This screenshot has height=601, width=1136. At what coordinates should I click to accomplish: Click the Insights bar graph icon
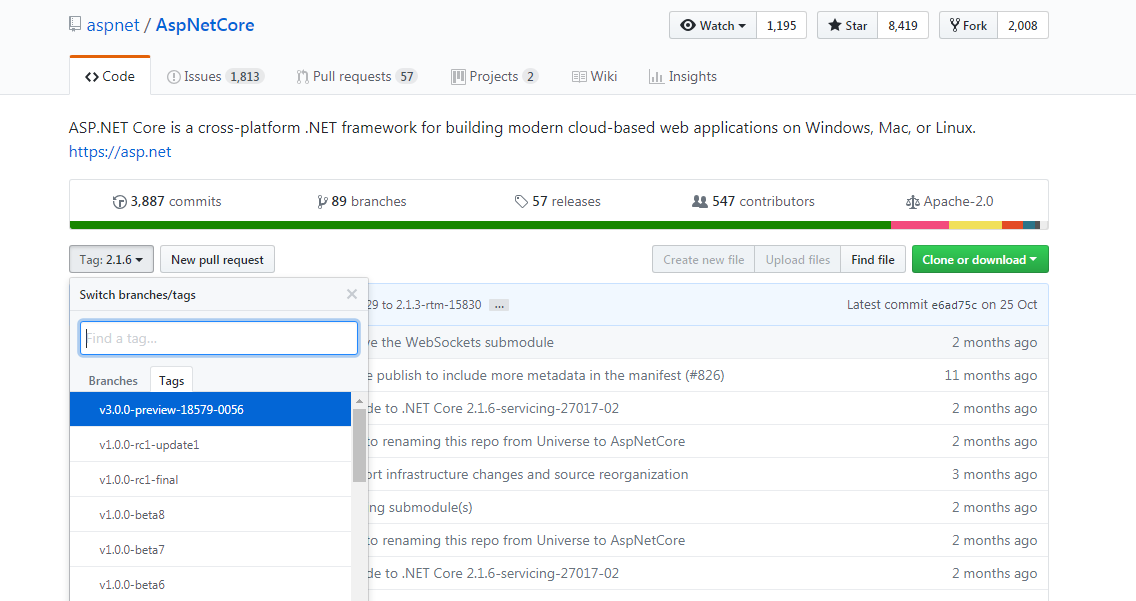pyautogui.click(x=656, y=77)
